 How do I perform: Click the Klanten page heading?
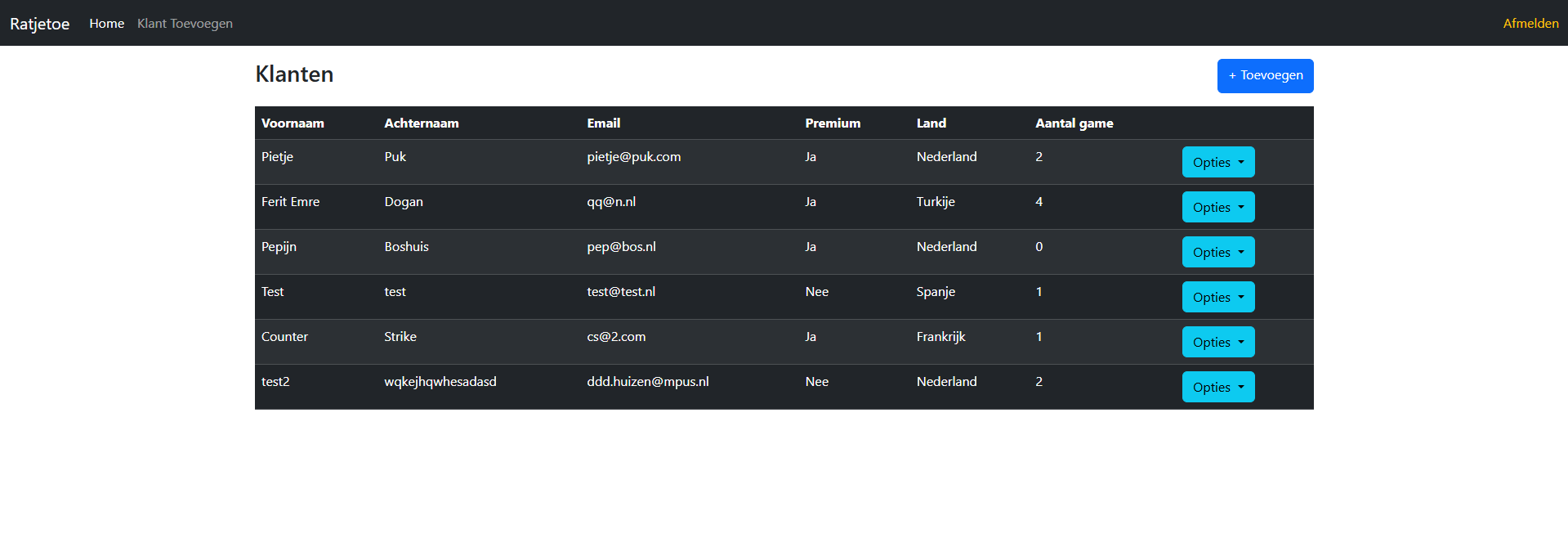(x=294, y=74)
